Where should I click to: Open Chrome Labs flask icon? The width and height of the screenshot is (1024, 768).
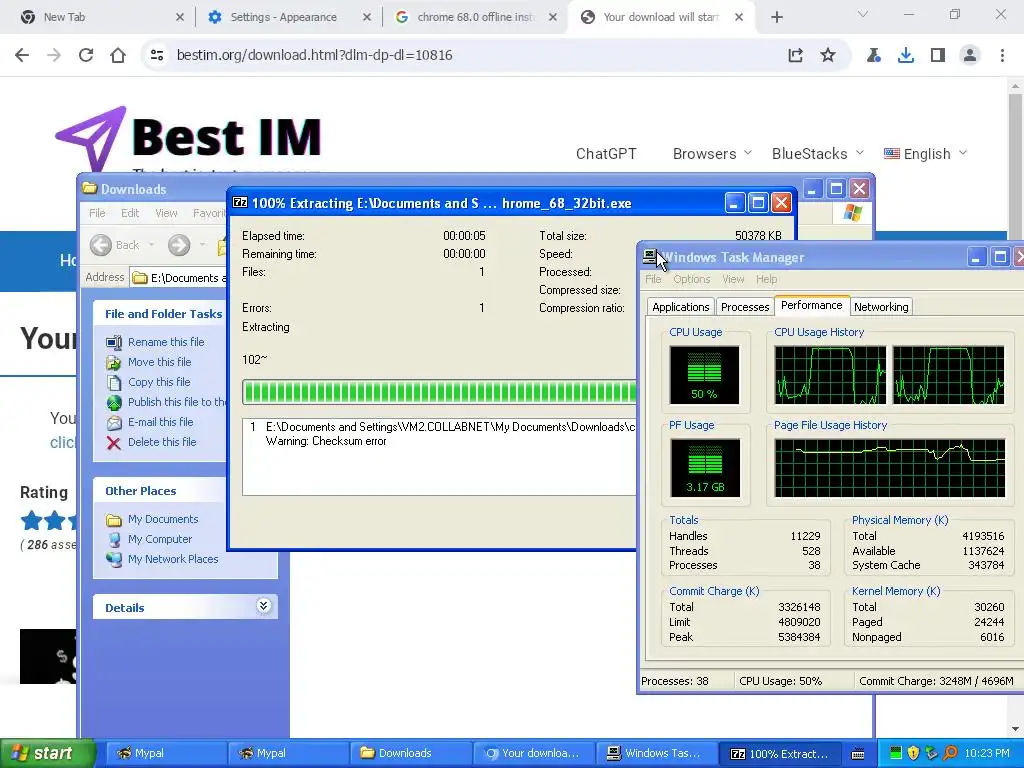tap(874, 56)
